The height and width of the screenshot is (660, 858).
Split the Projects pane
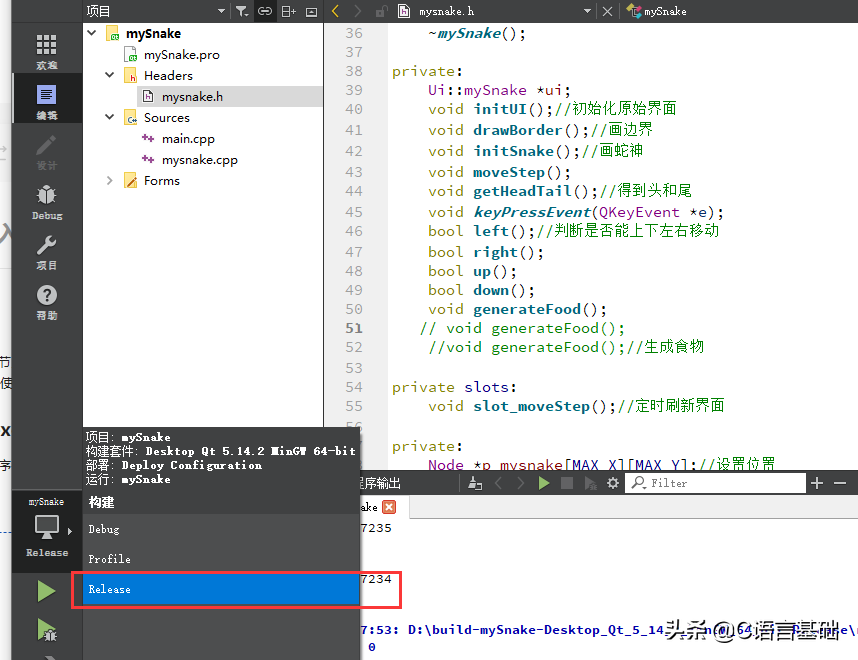point(288,11)
